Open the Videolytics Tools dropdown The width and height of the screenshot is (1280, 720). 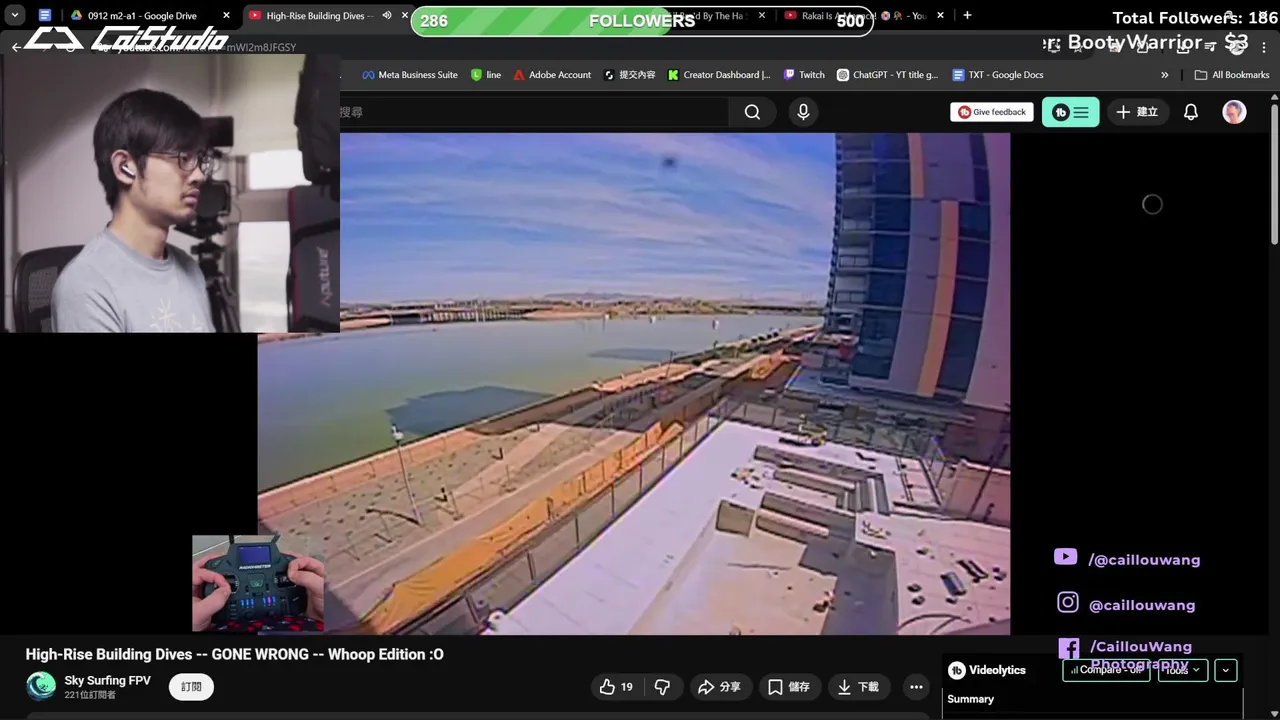click(x=1182, y=670)
